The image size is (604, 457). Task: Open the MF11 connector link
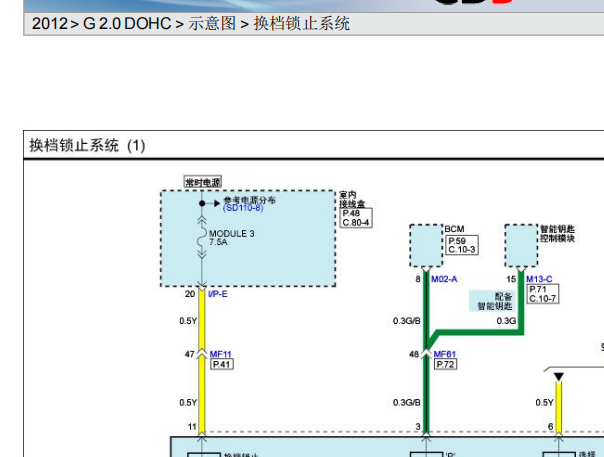point(220,354)
